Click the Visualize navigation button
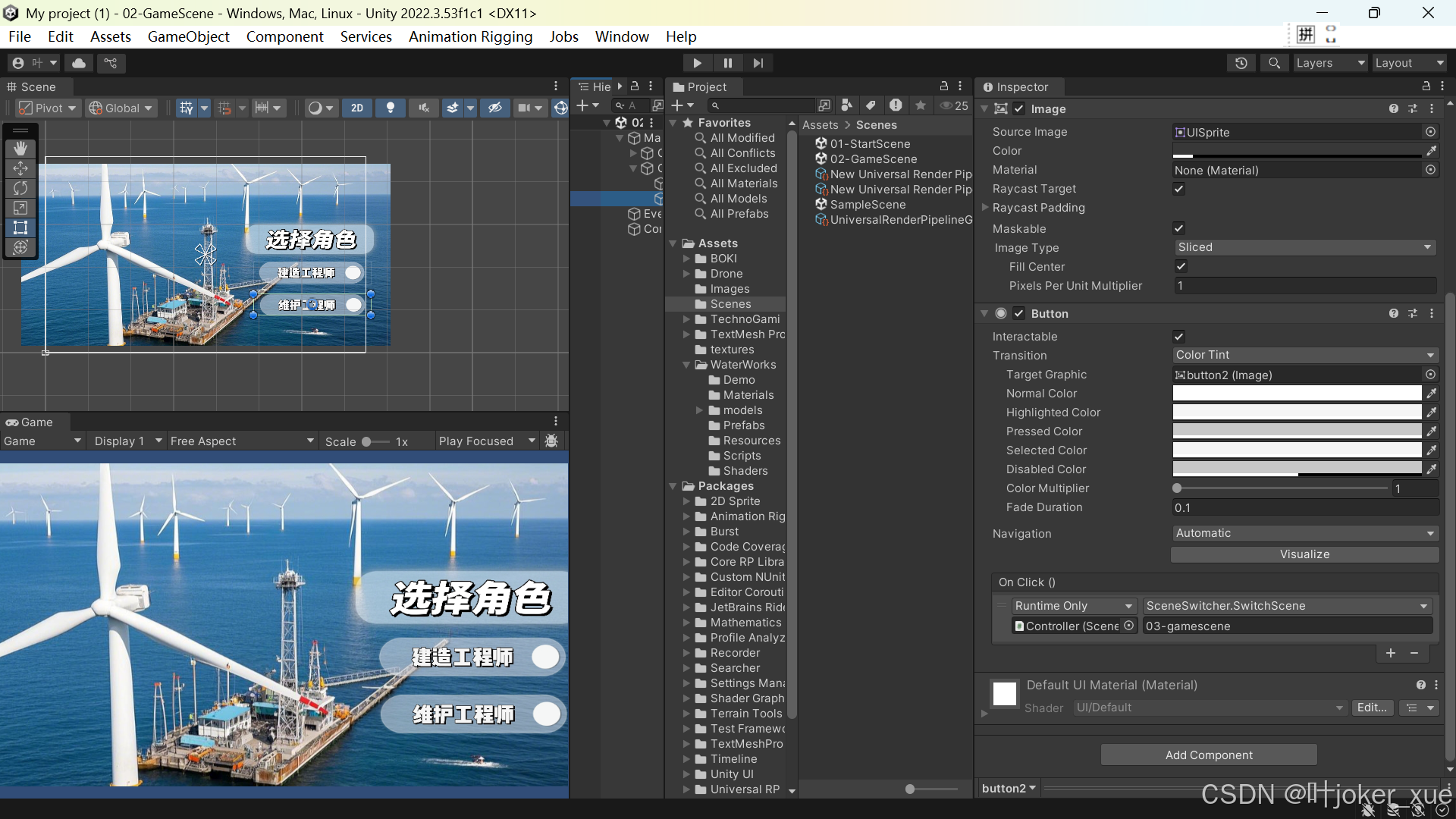Screen dimensions: 1456x819 tap(1304, 554)
